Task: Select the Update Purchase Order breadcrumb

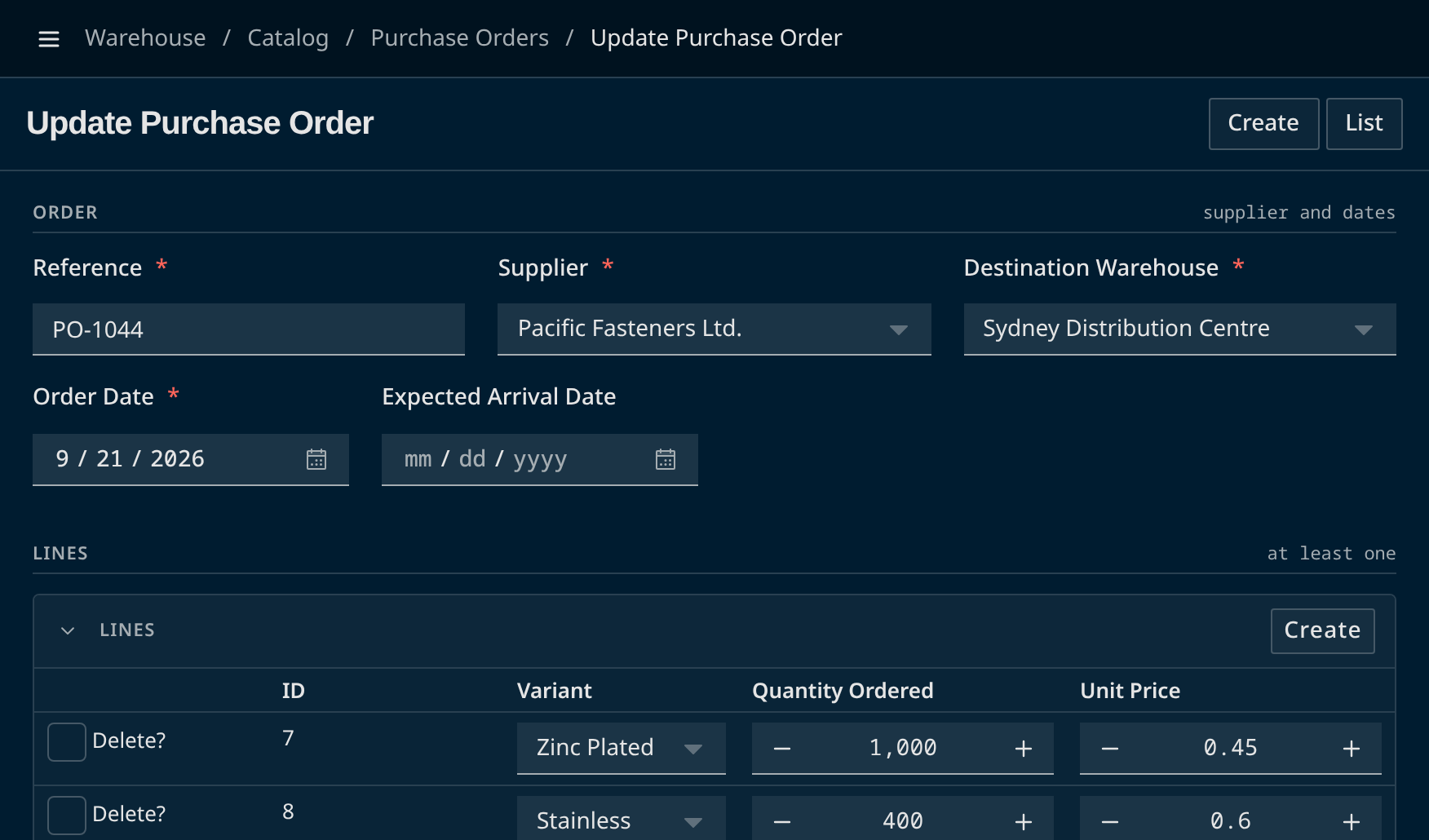Action: pos(716,38)
